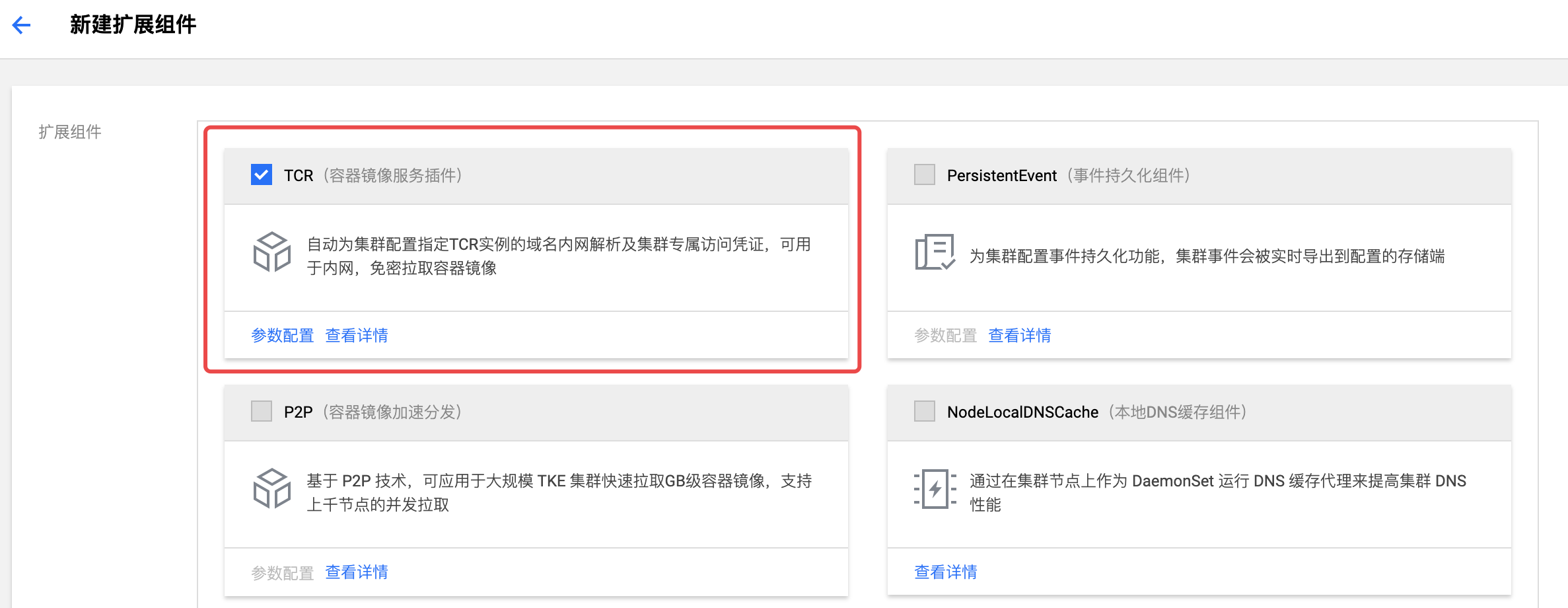Open 查看详情 for TCR

[357, 336]
